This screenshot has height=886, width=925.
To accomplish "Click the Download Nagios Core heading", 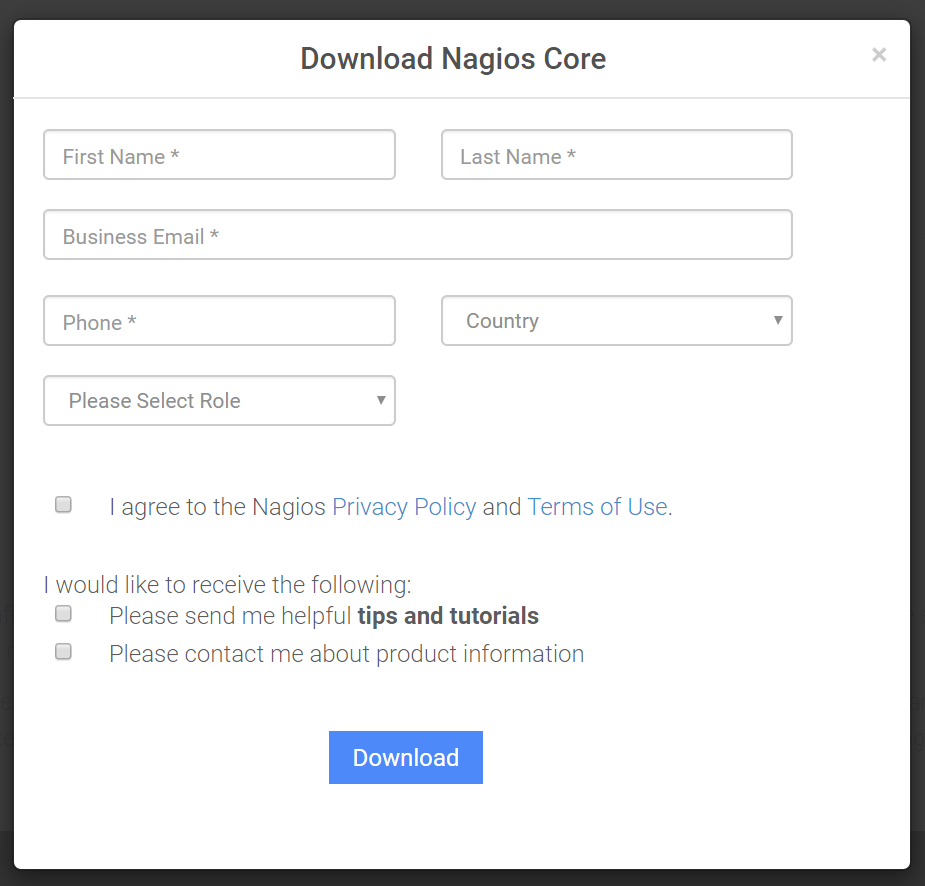I will [453, 59].
